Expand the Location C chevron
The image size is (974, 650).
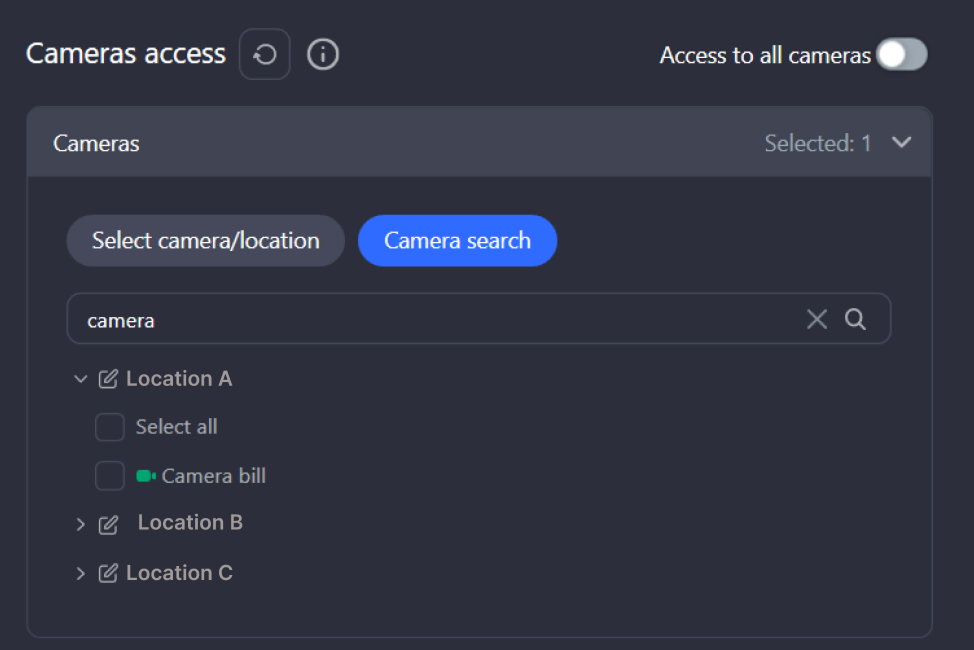[81, 574]
